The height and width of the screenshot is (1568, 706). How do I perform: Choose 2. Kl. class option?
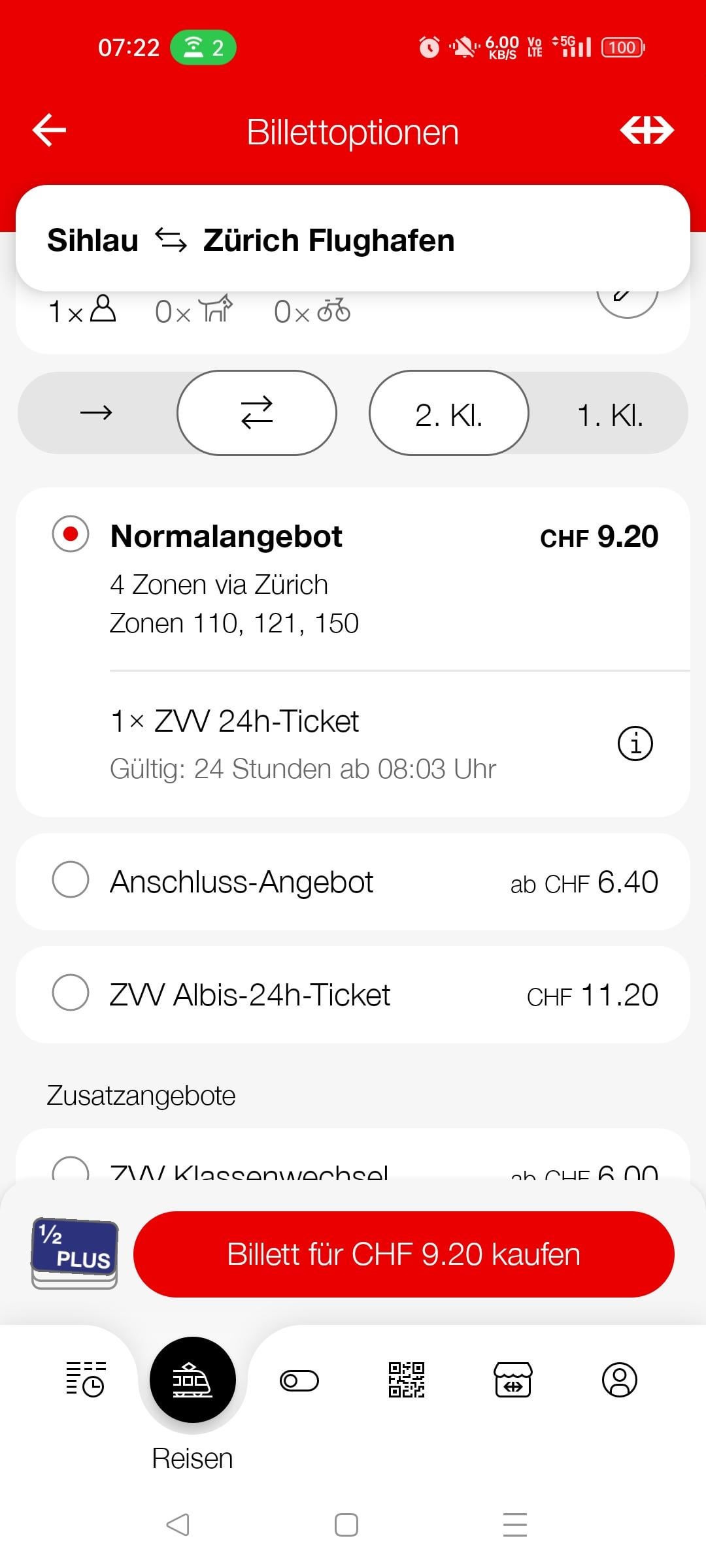448,414
